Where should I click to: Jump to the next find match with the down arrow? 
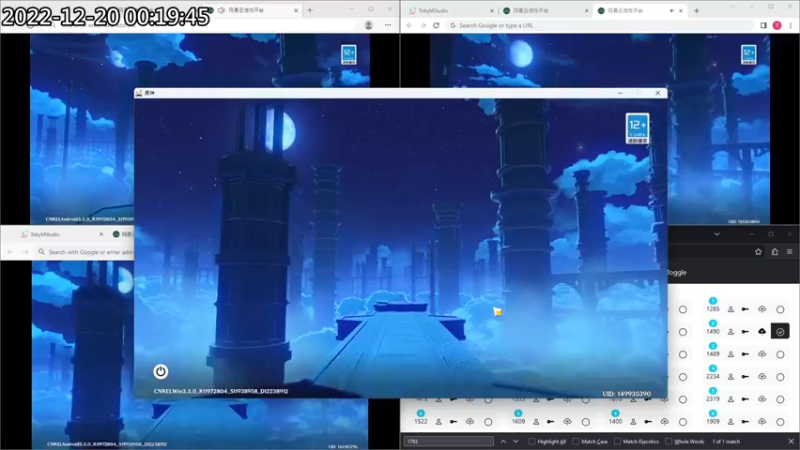click(516, 441)
